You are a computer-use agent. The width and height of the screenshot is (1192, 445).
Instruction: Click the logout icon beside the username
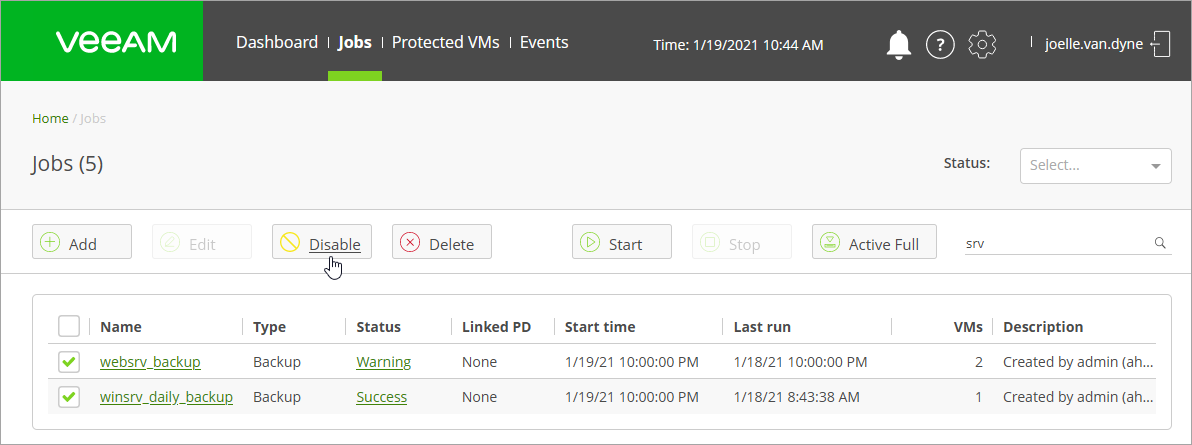coord(1161,44)
